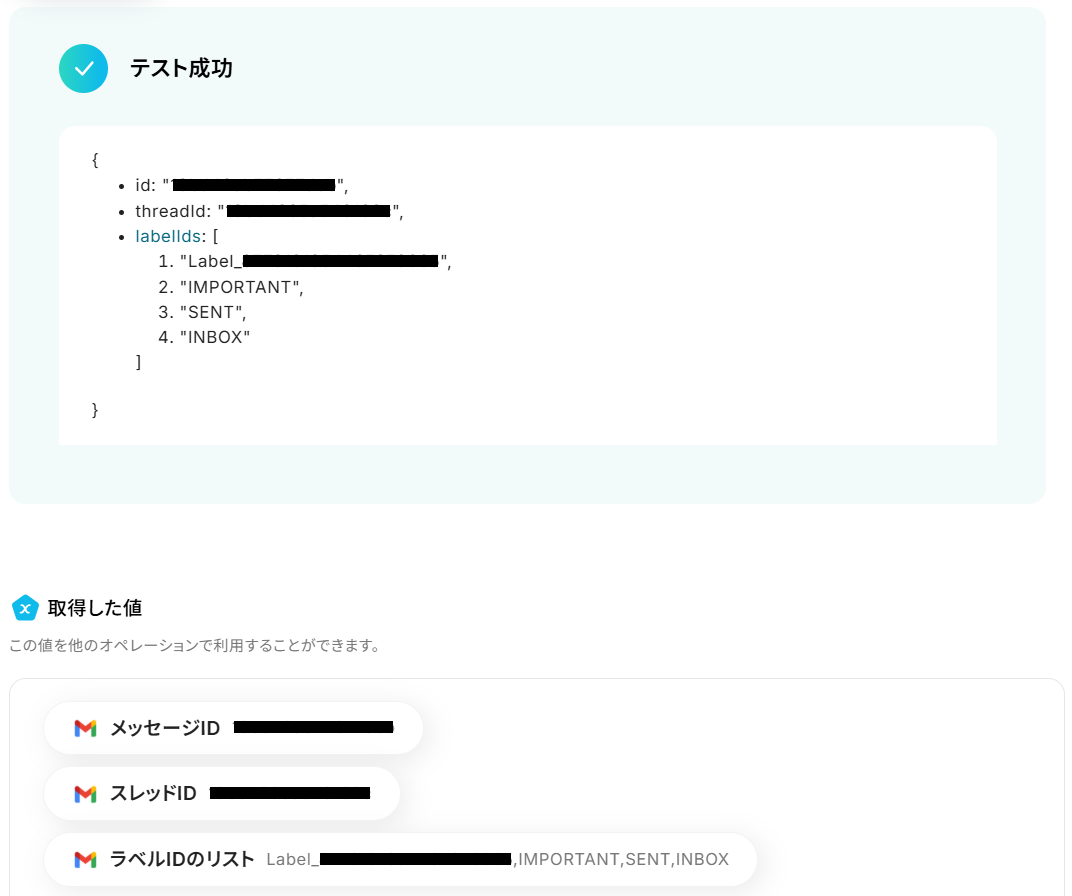1072x896 pixels.
Task: Click the "INBOX" label entry in JSON
Action: pos(215,337)
